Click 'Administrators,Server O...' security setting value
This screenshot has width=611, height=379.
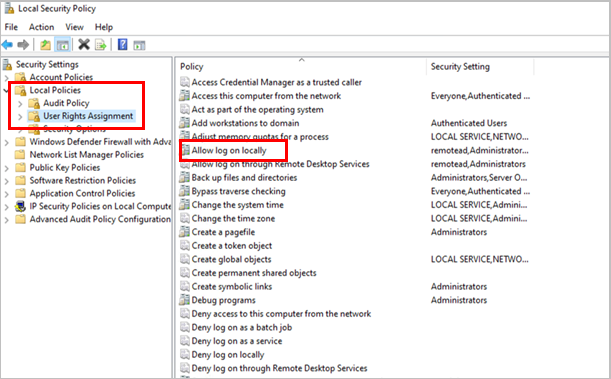pos(479,178)
